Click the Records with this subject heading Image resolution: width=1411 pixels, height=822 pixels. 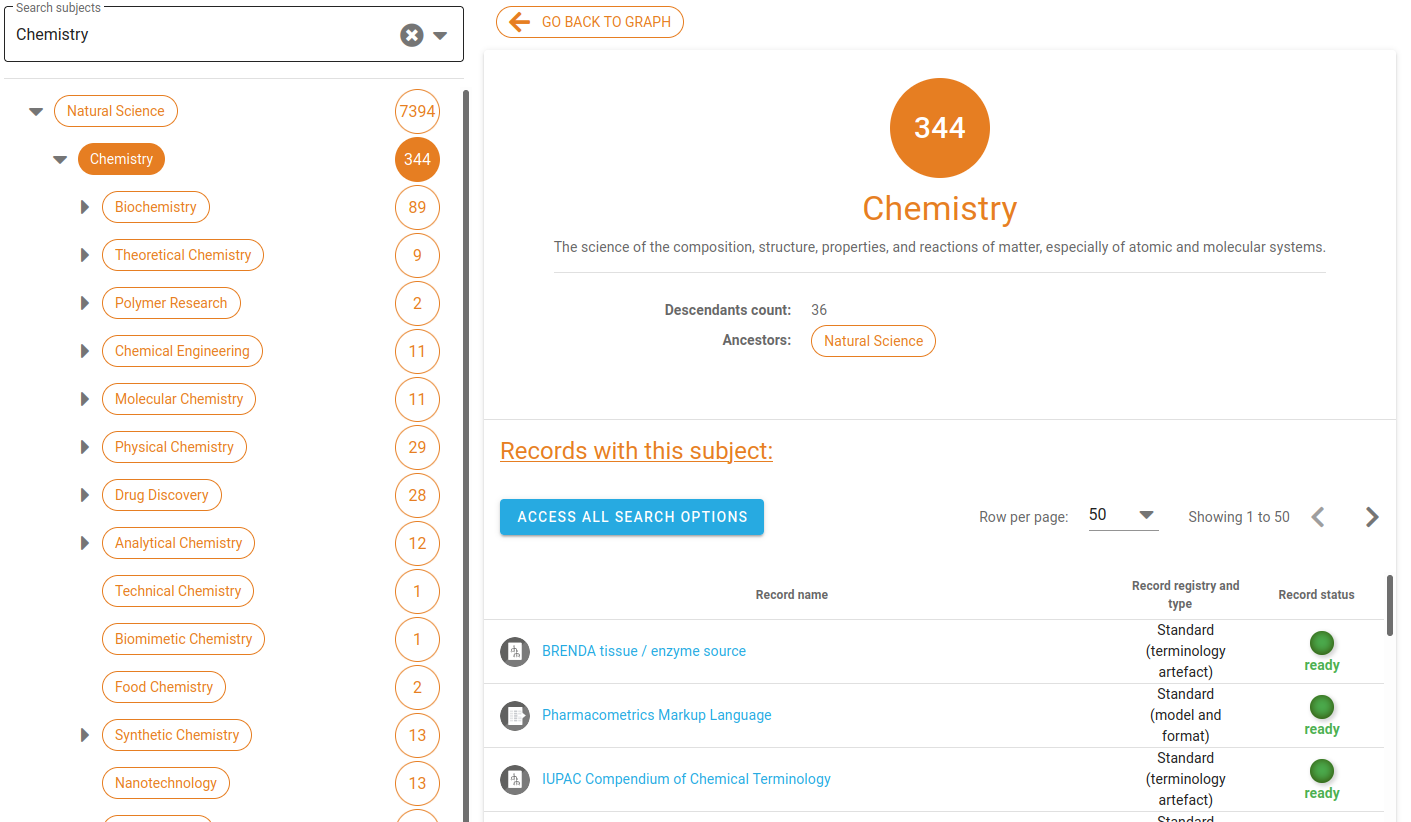click(x=636, y=451)
